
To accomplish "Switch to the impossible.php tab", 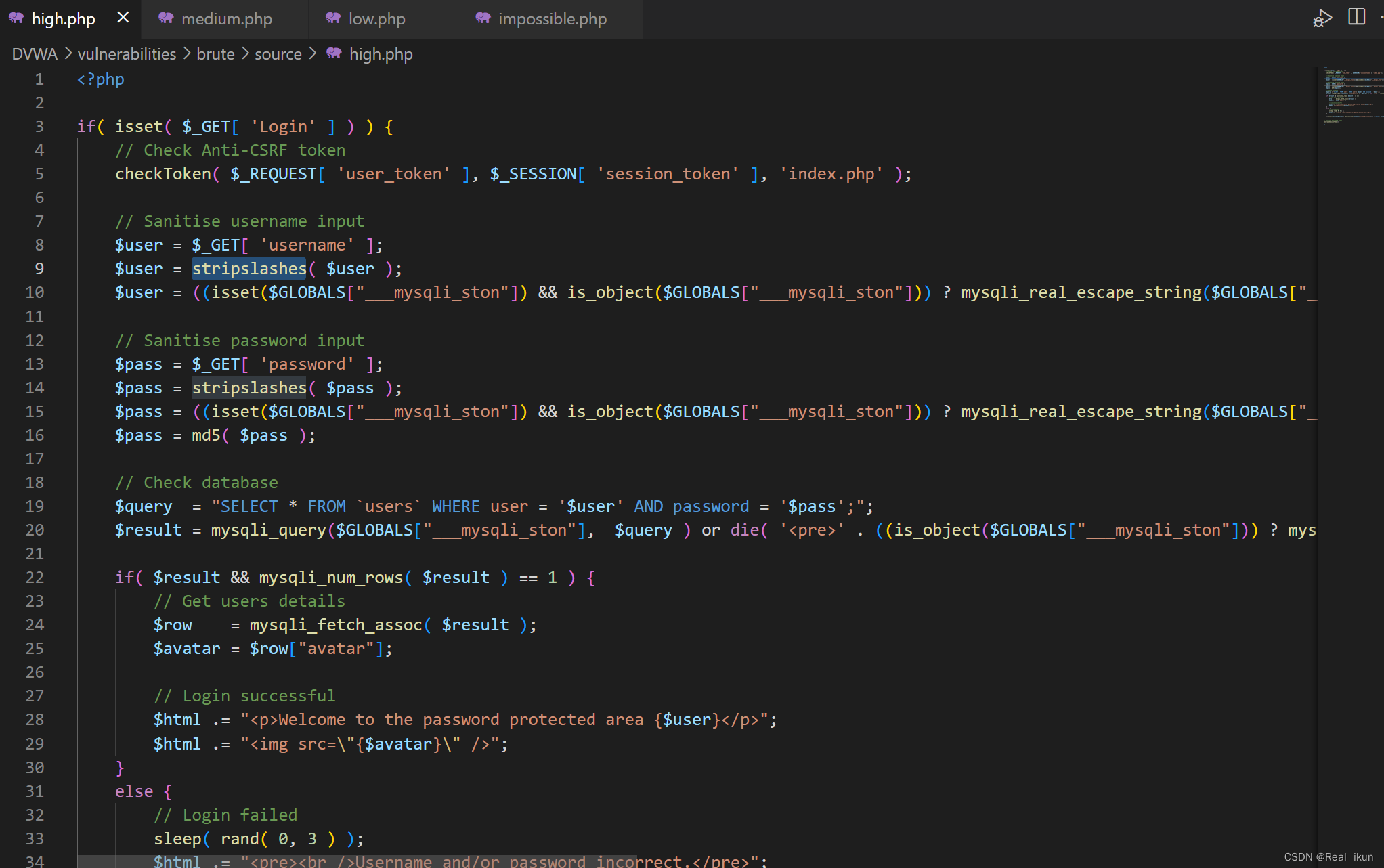I will coord(552,19).
